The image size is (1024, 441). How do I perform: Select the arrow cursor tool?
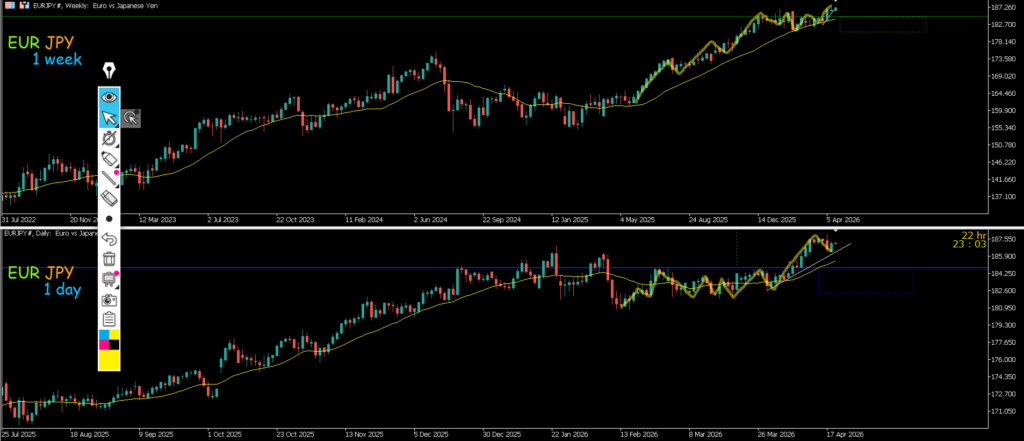point(109,118)
